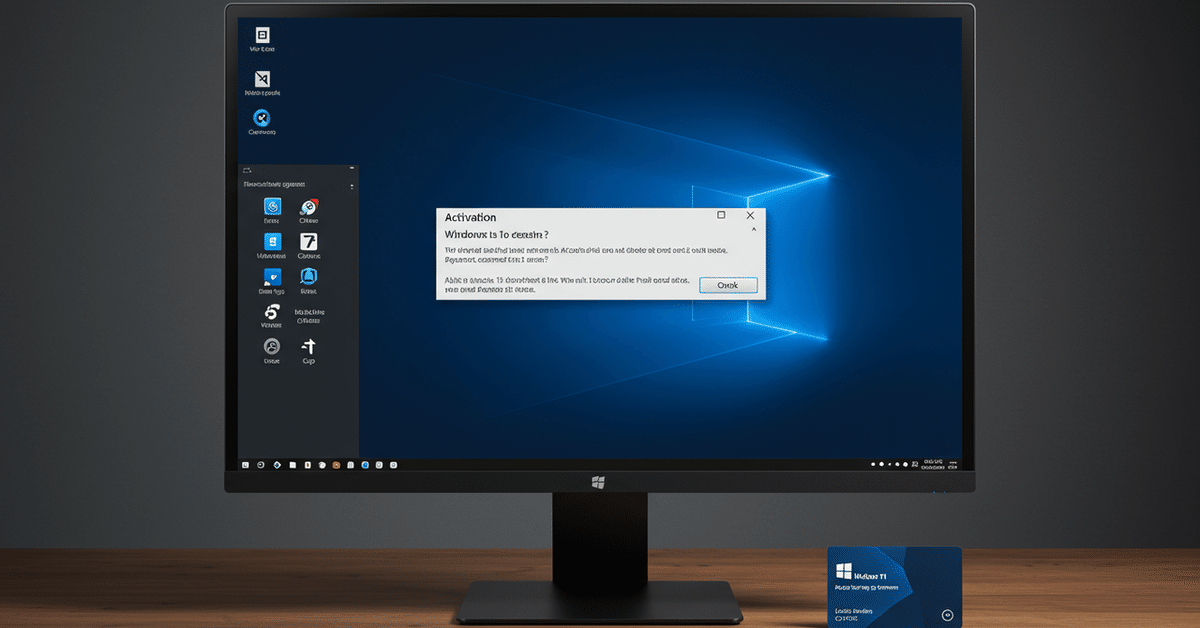The image size is (1200, 628).
Task: Launch the Chrome browser icon in the sidebar
Action: pyautogui.click(x=310, y=207)
